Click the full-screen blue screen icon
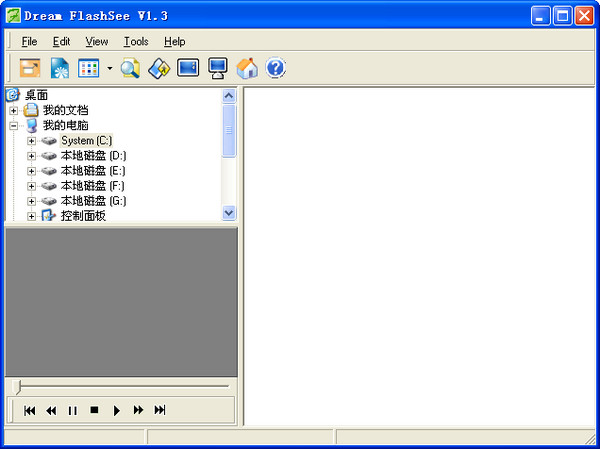Viewport: 600px width, 449px height. pos(188,68)
